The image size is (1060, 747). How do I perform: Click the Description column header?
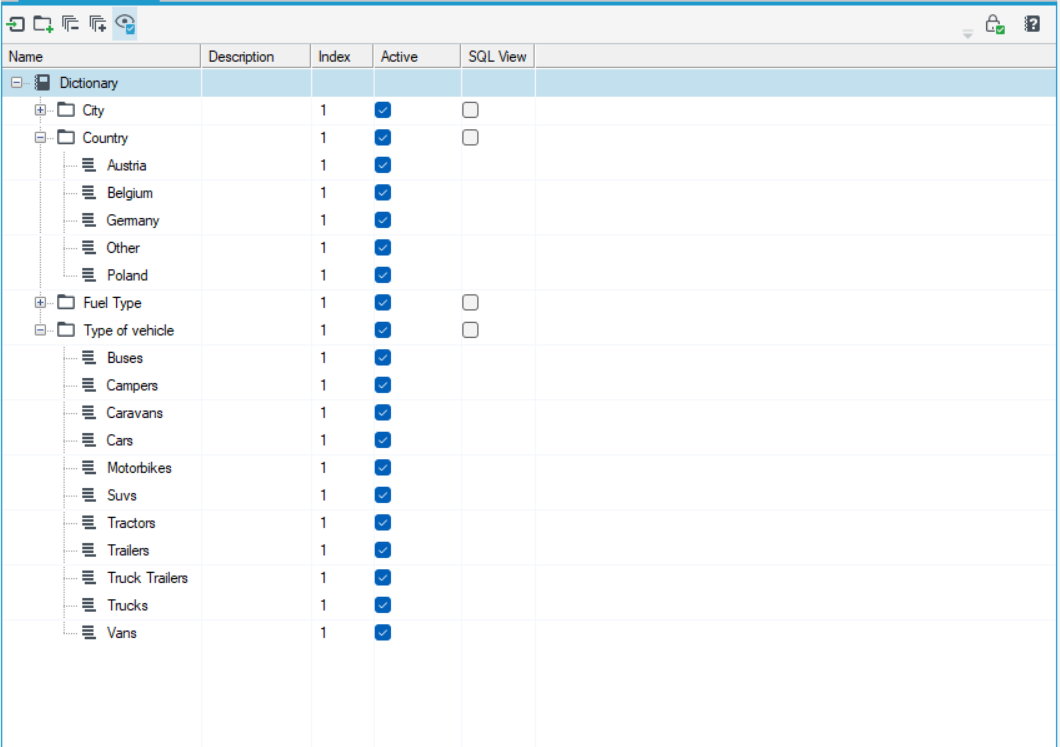pyautogui.click(x=256, y=56)
